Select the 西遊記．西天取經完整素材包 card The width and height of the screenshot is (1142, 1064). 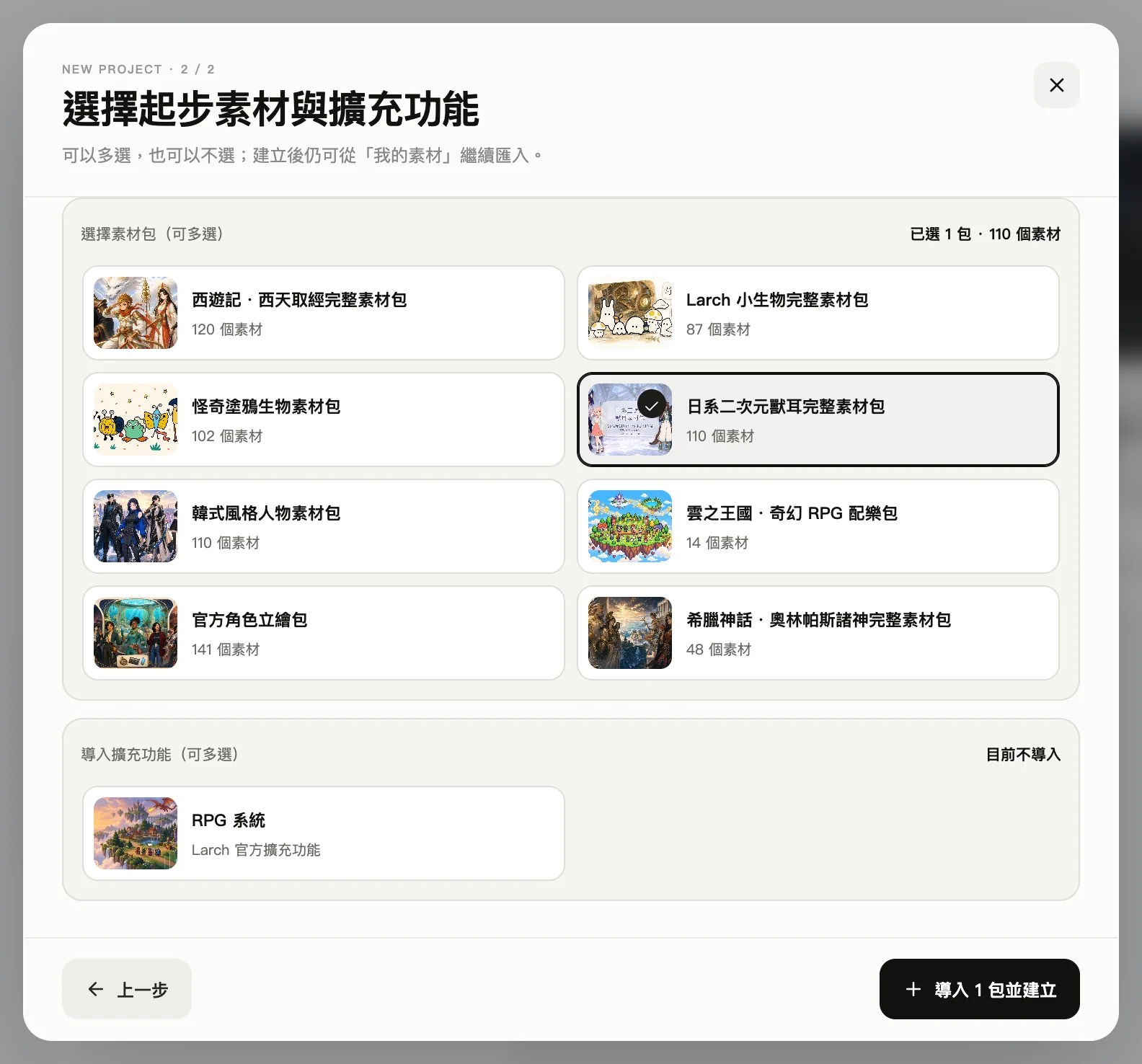(324, 313)
